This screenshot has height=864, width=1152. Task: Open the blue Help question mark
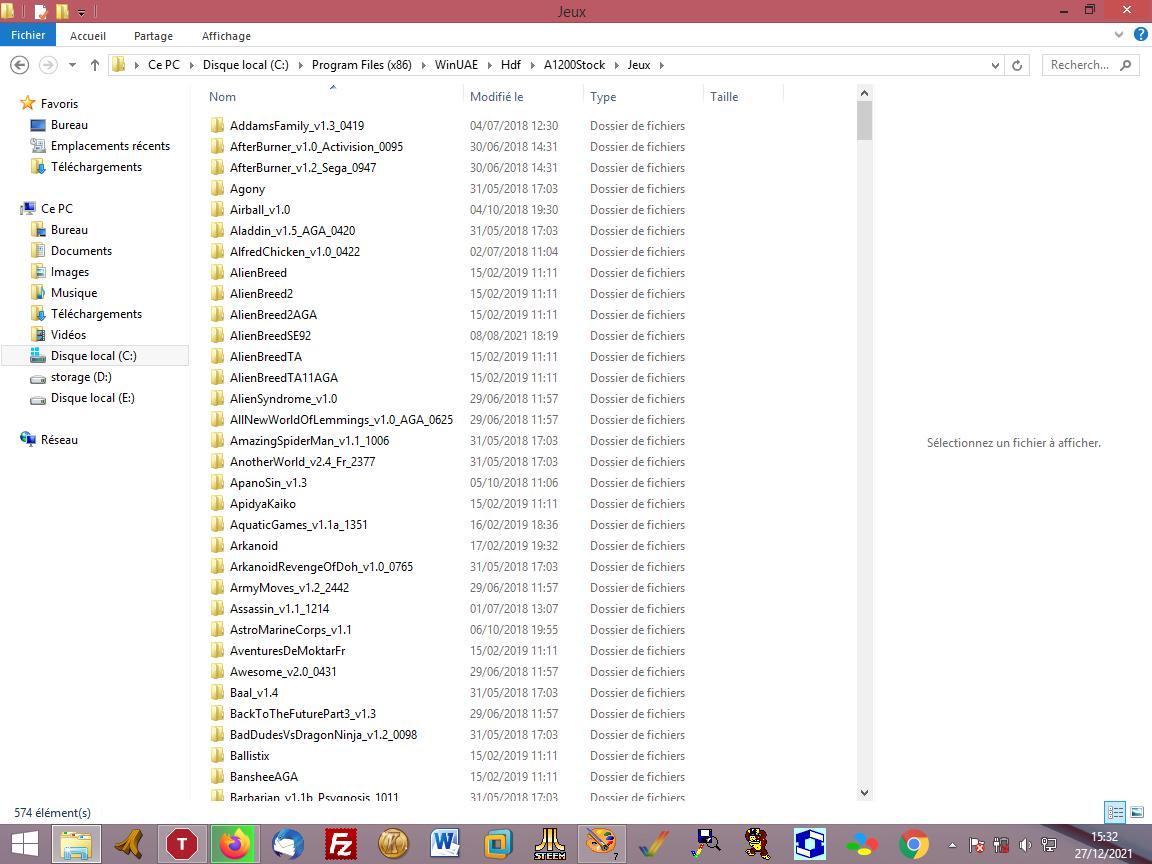[1140, 35]
